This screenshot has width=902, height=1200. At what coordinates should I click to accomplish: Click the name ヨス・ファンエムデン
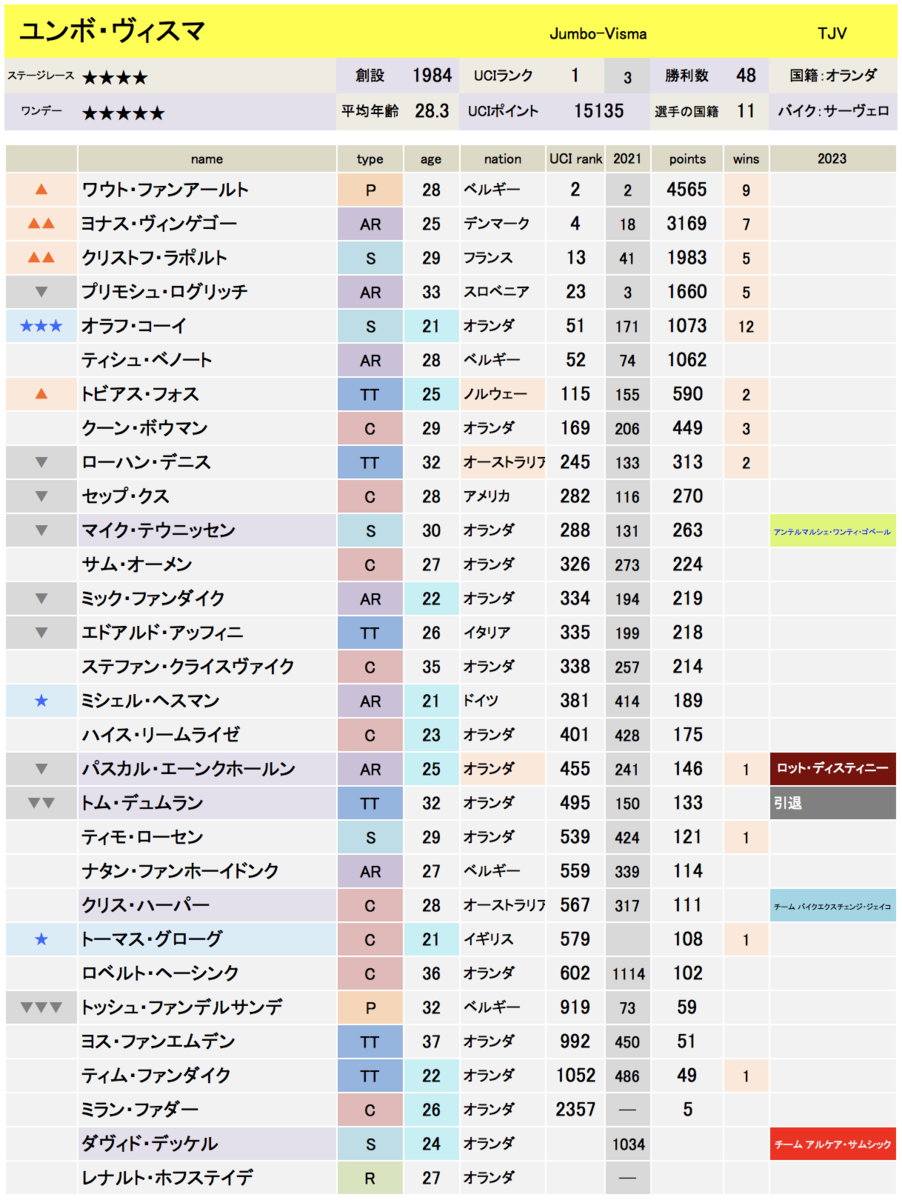(158, 1041)
